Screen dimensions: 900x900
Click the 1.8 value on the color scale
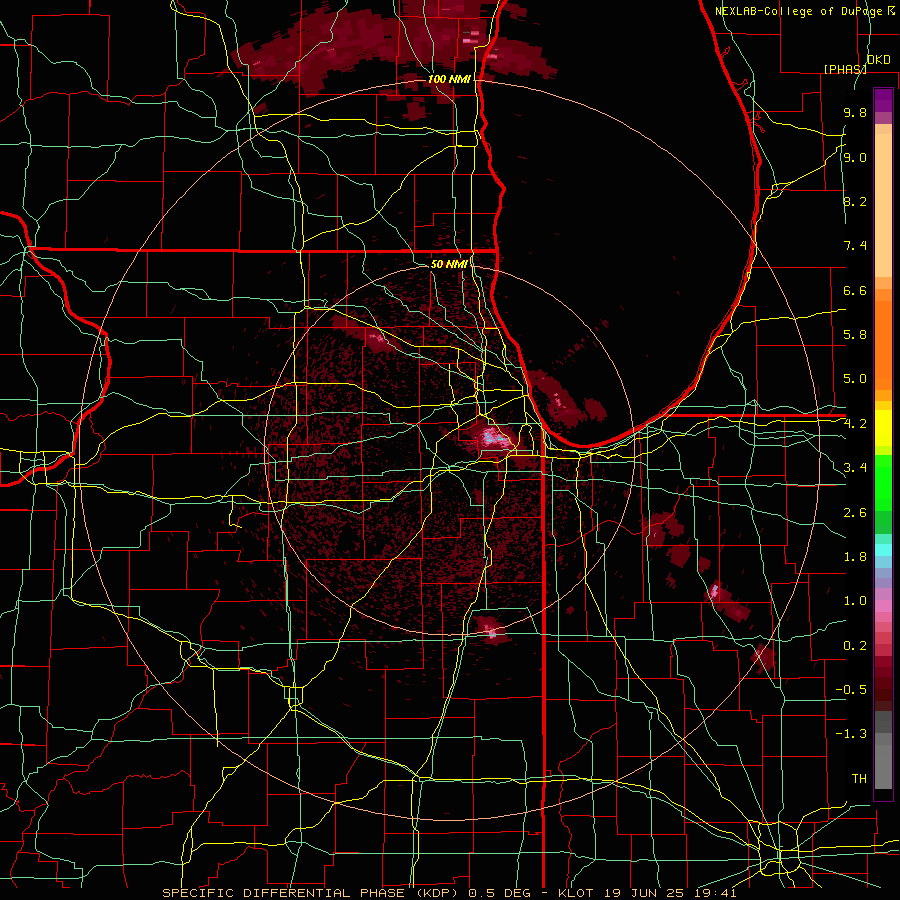click(x=855, y=557)
